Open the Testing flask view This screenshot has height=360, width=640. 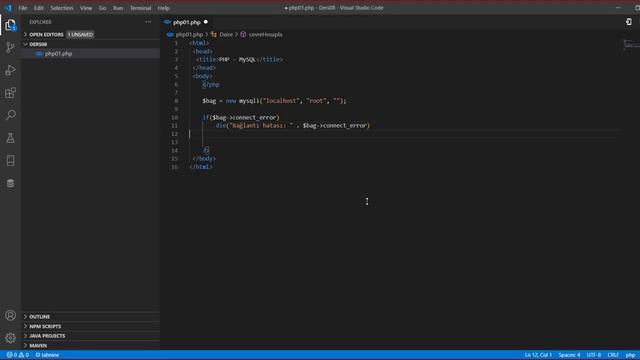point(10,138)
